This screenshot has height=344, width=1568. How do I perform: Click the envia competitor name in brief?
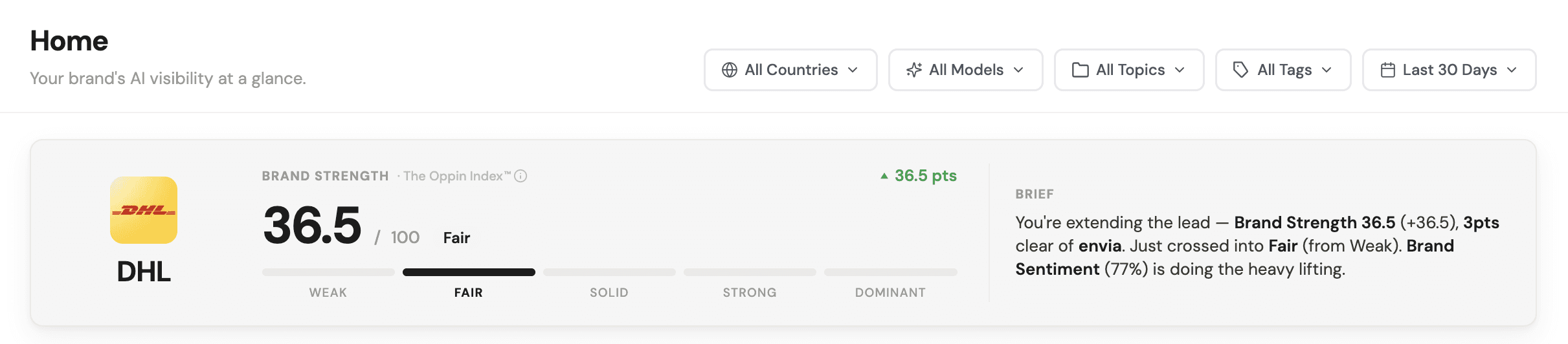pyautogui.click(x=1100, y=246)
